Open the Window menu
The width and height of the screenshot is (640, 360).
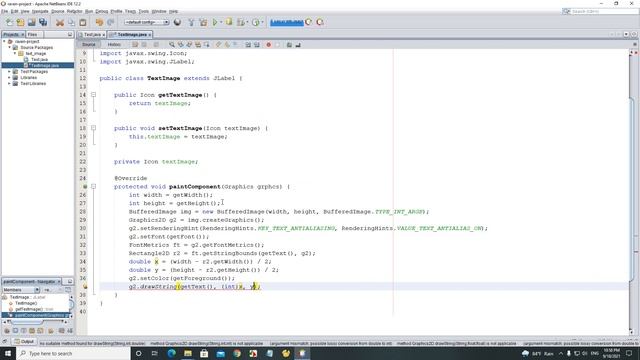click(x=159, y=11)
